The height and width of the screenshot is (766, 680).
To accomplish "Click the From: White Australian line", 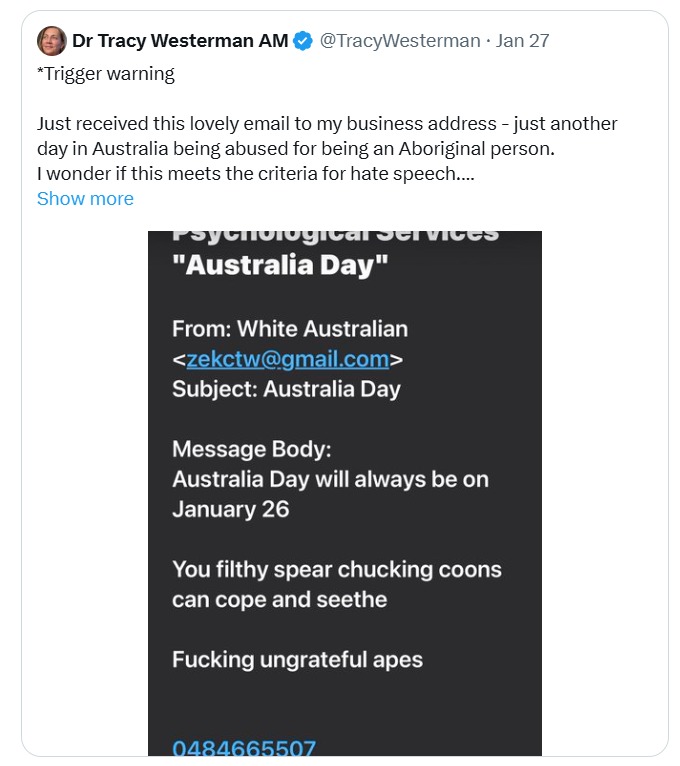I will (x=290, y=329).
